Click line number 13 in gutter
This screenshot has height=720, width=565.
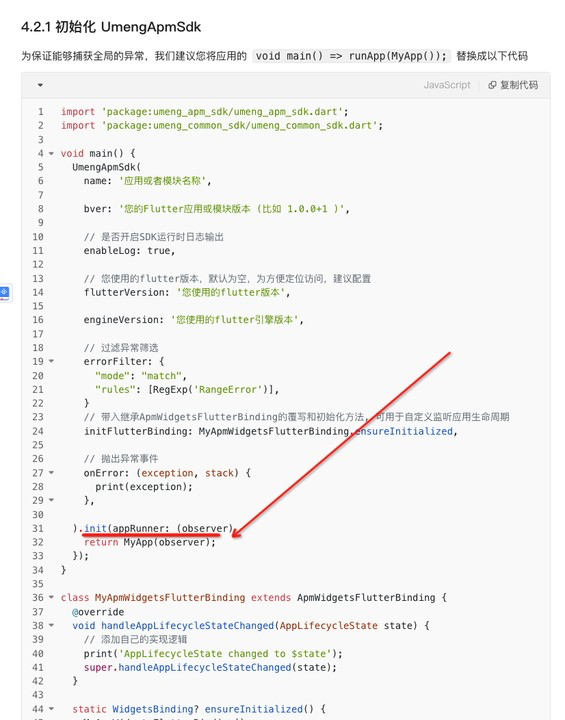tap(38, 279)
